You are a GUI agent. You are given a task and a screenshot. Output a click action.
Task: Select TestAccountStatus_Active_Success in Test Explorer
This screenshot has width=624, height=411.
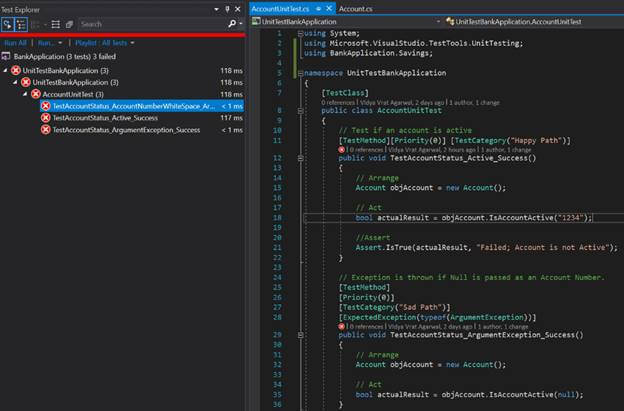[105, 118]
